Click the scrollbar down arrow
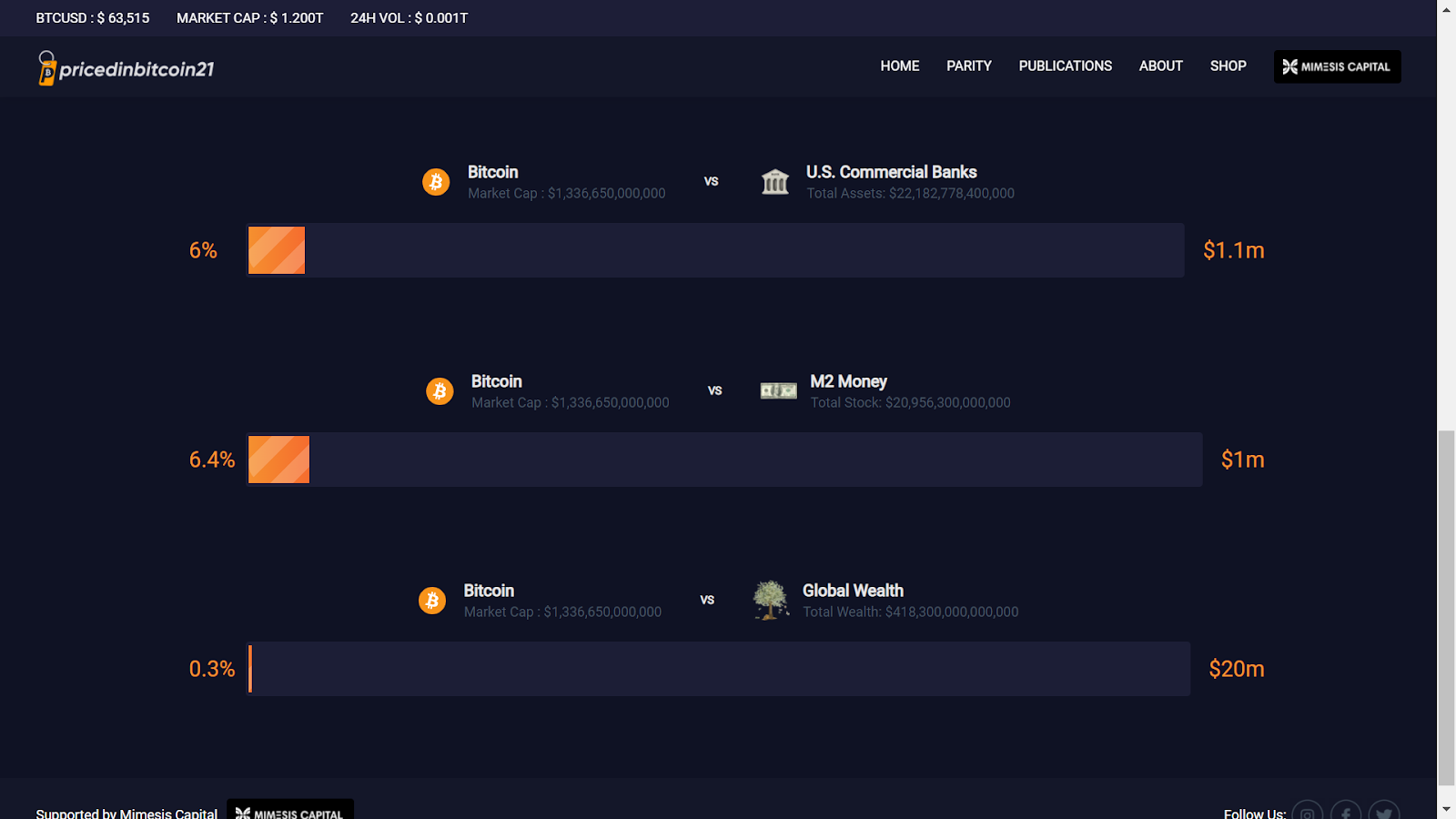1456x819 pixels. [1447, 809]
